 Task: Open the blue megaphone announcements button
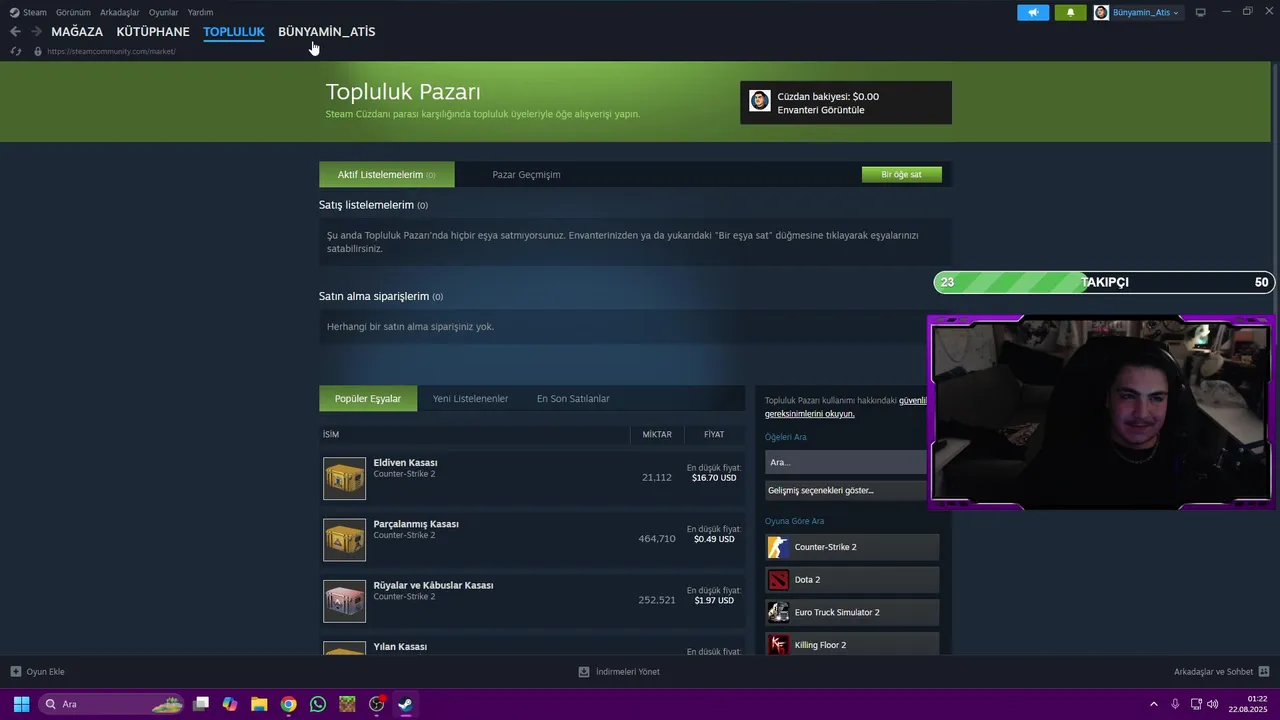coord(1033,12)
